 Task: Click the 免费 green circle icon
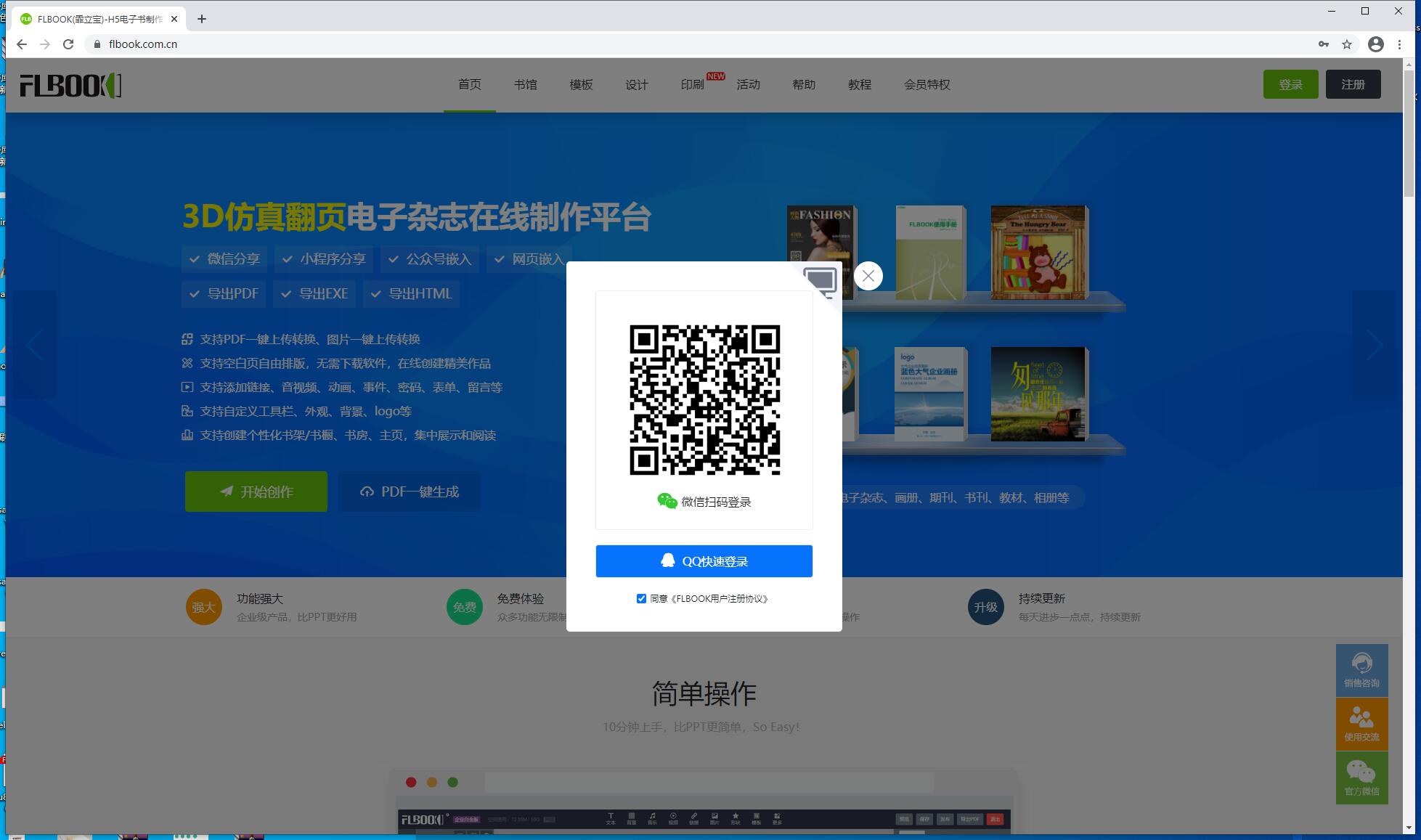pos(465,607)
